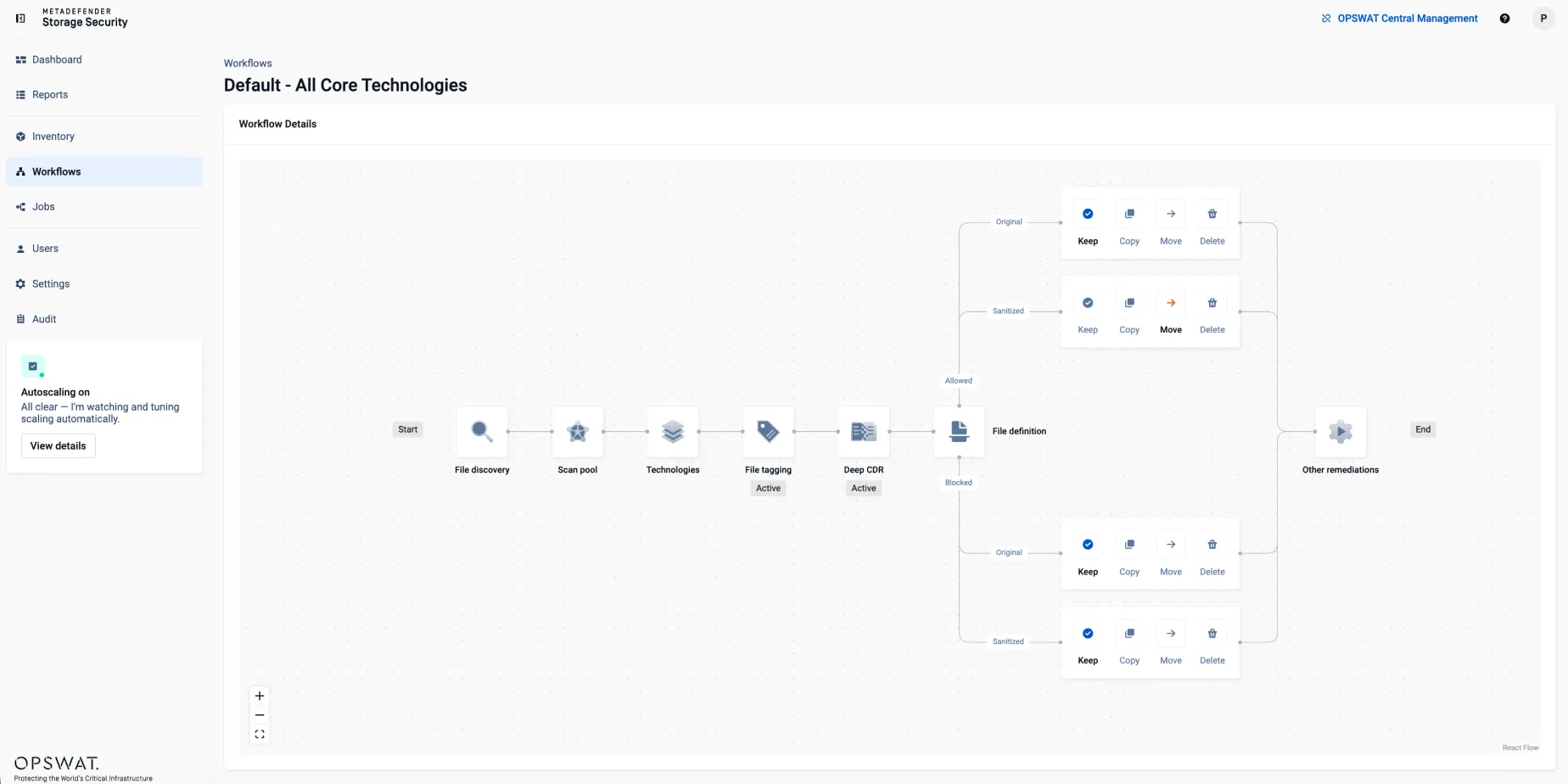The image size is (1568, 784).
Task: Click the View details button
Action: 58,446
